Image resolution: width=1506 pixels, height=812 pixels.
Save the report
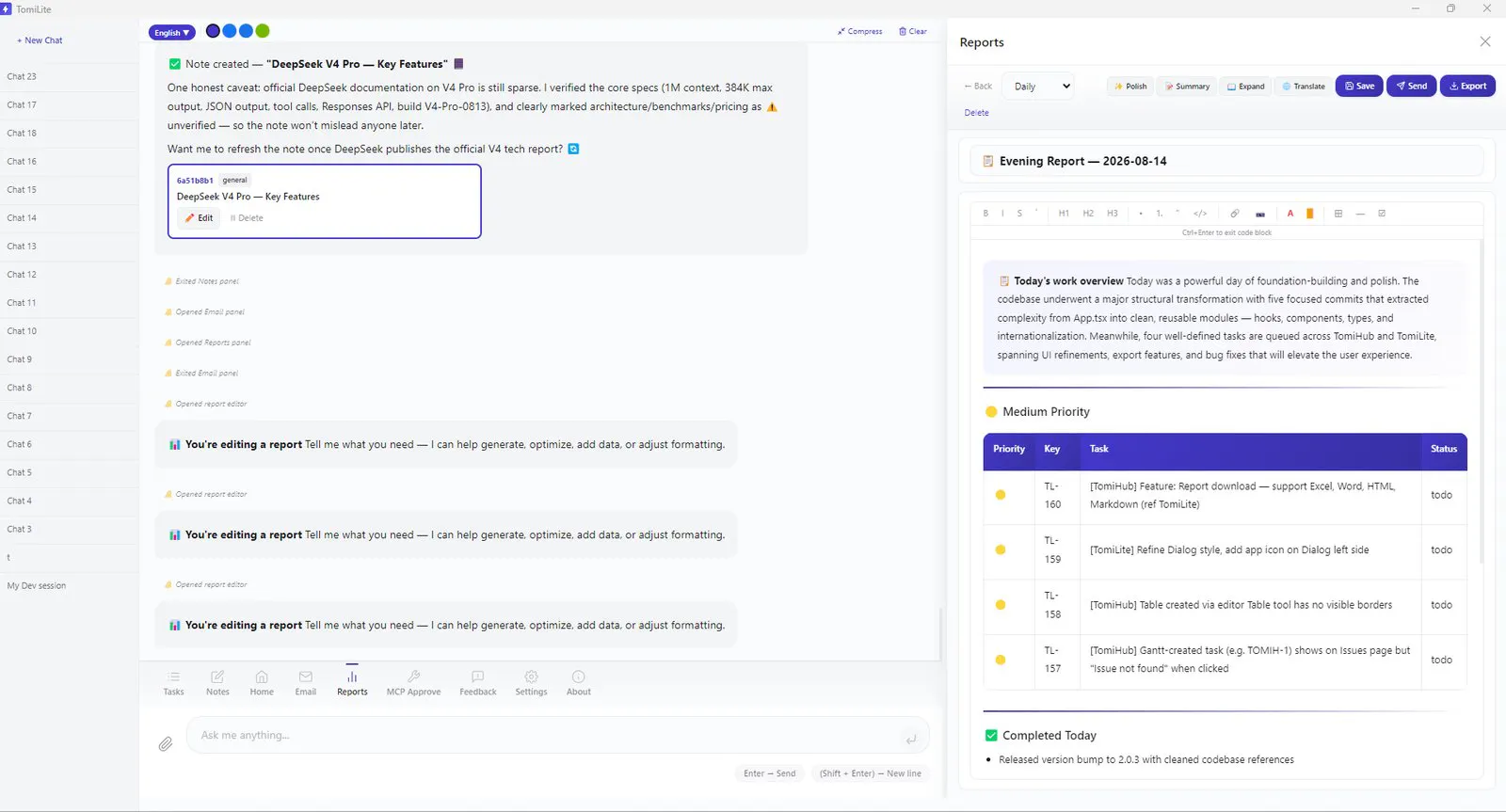pos(1359,87)
